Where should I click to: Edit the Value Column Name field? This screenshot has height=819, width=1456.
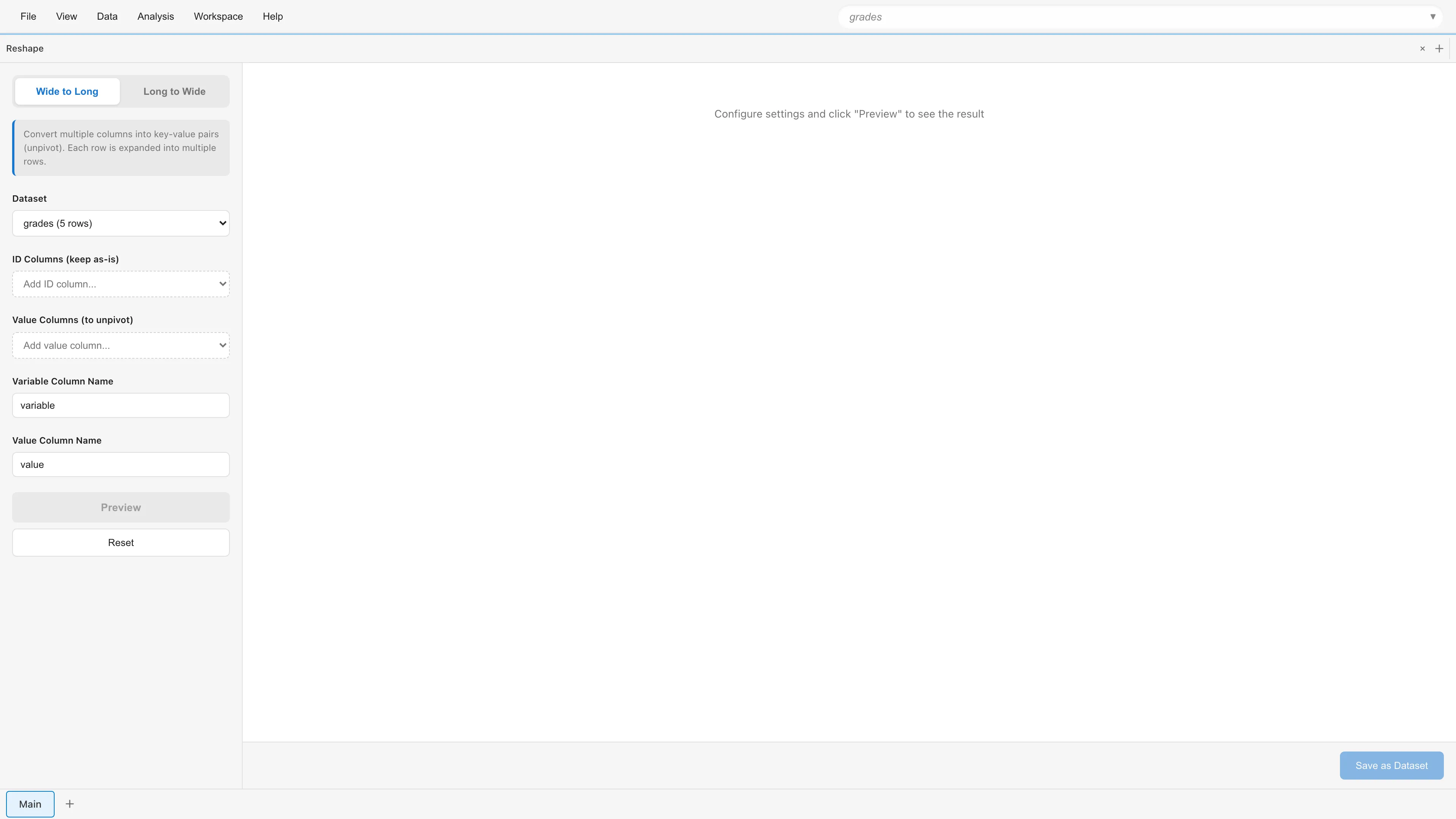121,464
